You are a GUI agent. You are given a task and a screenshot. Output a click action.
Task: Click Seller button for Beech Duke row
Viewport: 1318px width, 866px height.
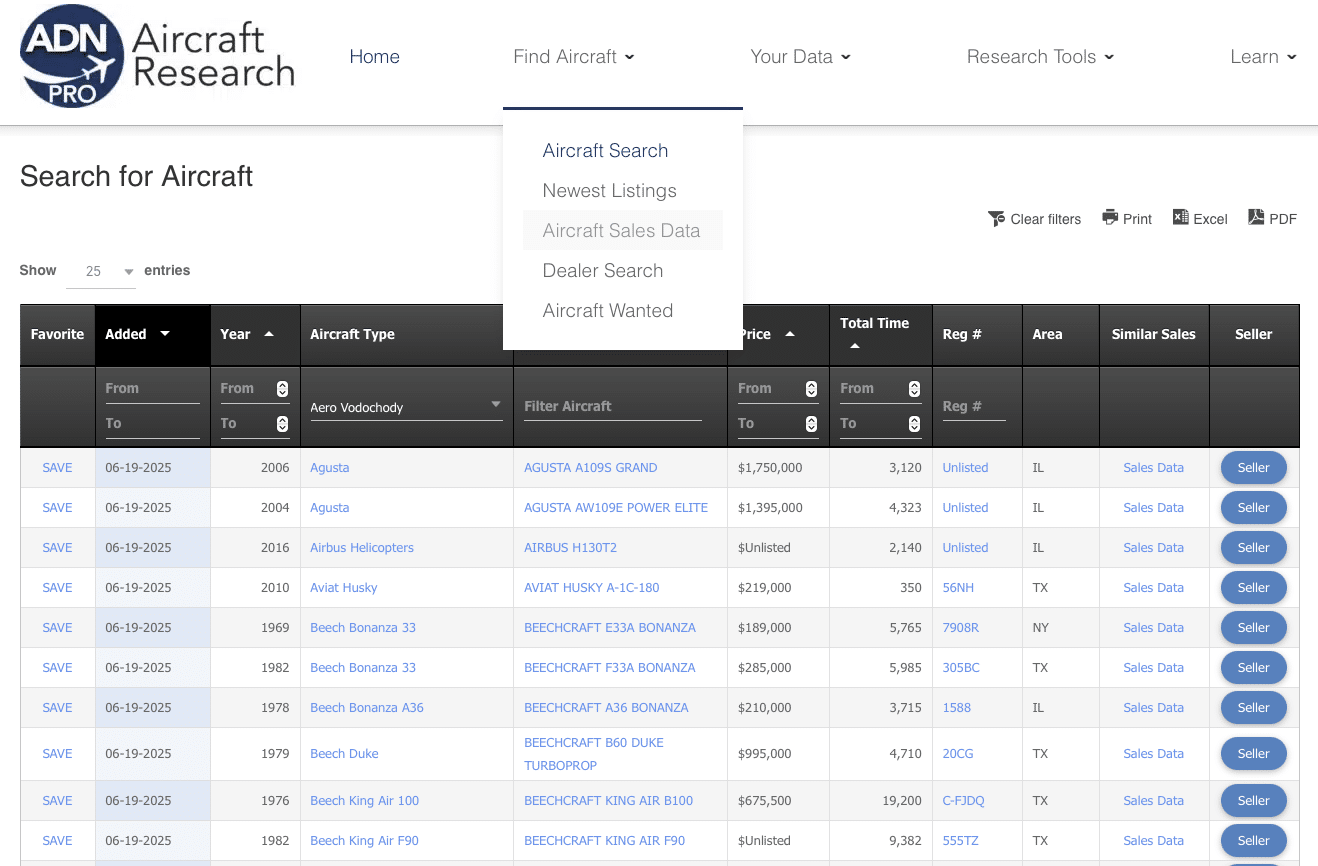(1253, 754)
